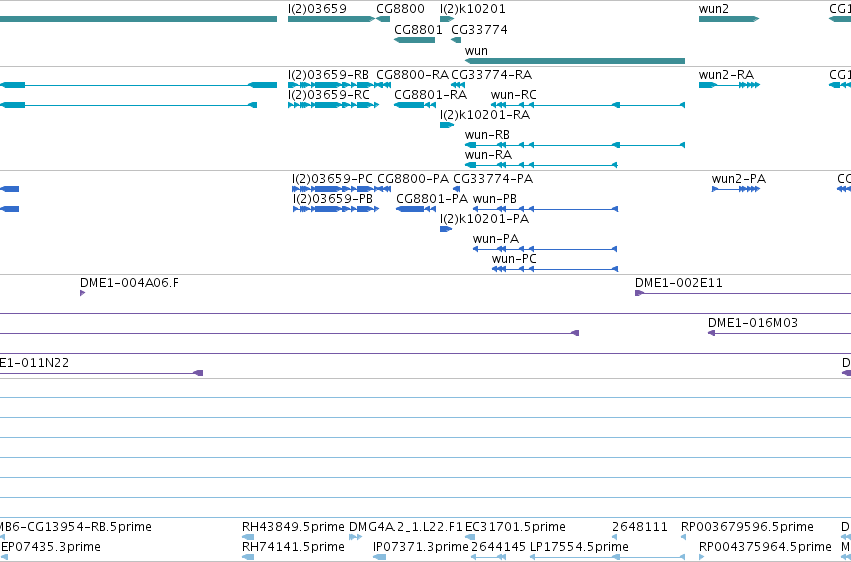
Task: Click the 2644145 feature label
Action: 499,547
